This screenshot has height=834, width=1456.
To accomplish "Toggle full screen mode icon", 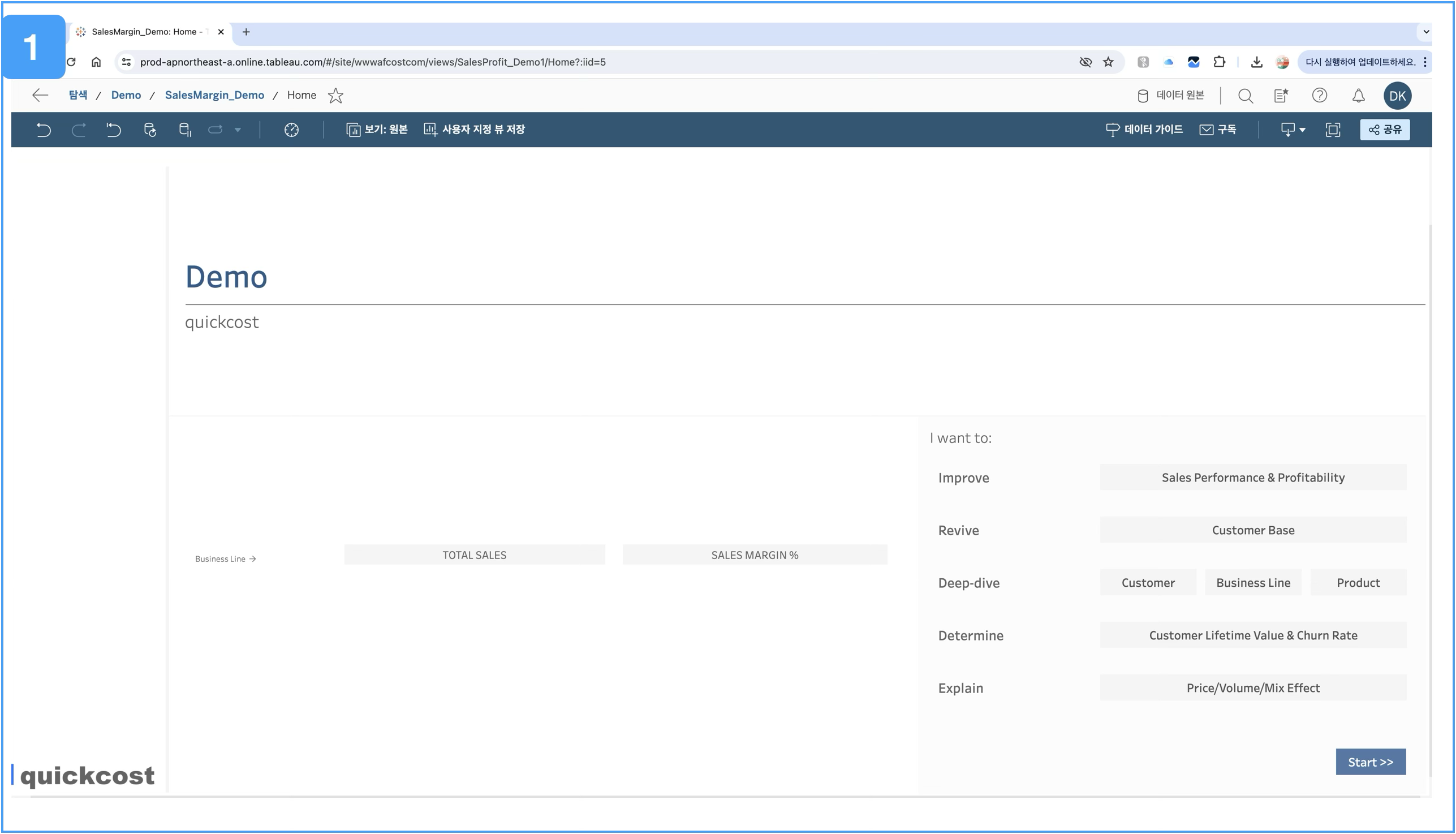I will click(1333, 130).
